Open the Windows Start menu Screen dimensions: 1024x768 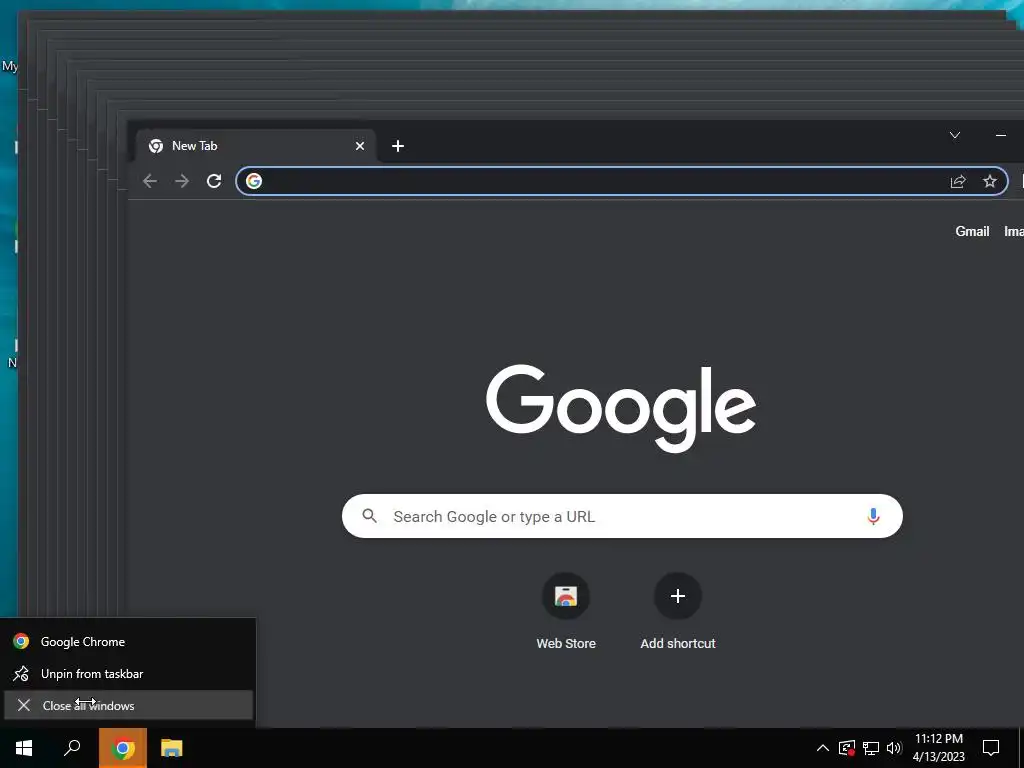(x=24, y=748)
